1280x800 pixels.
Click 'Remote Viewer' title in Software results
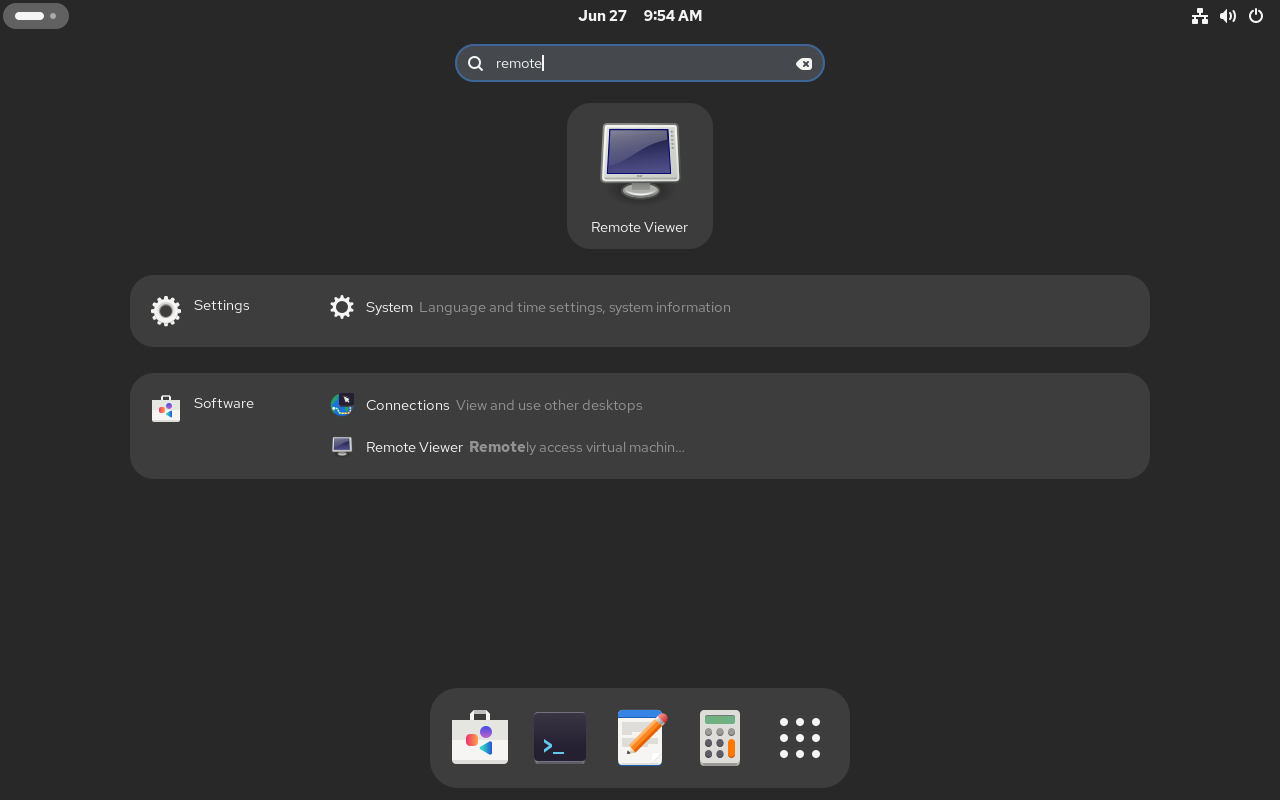pyautogui.click(x=414, y=447)
